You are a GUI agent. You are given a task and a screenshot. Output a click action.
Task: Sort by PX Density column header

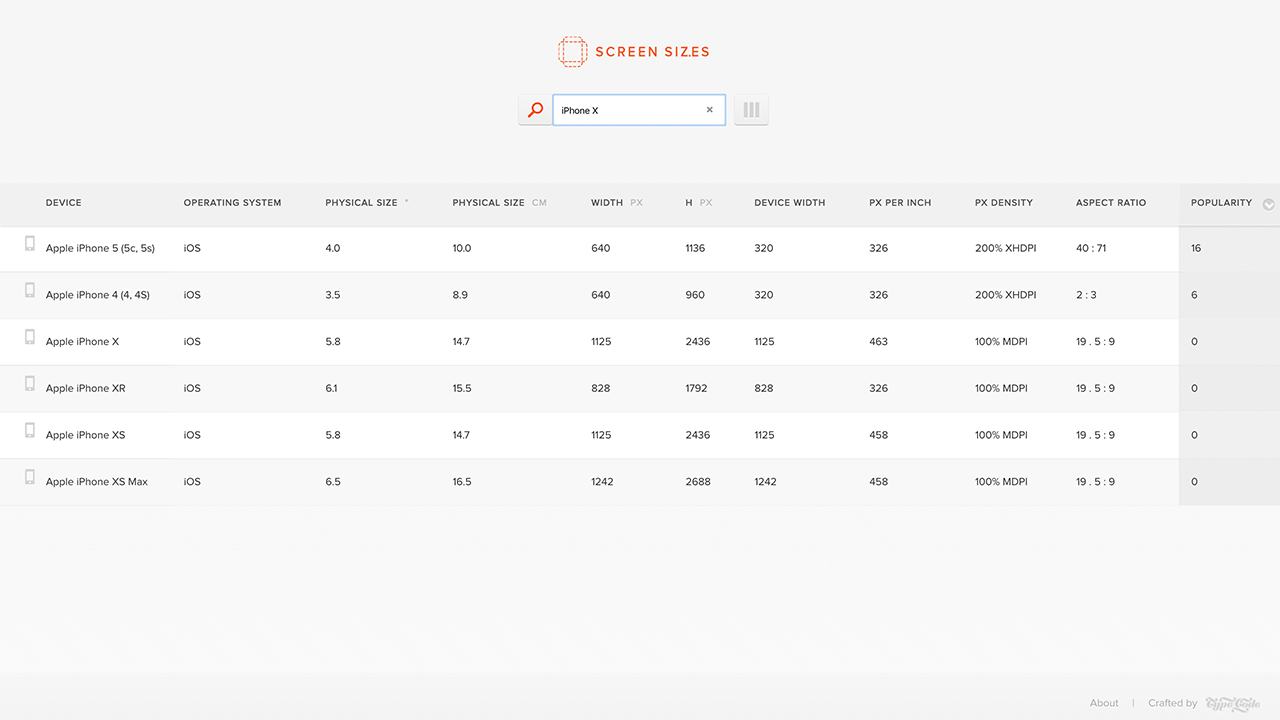click(x=1004, y=203)
